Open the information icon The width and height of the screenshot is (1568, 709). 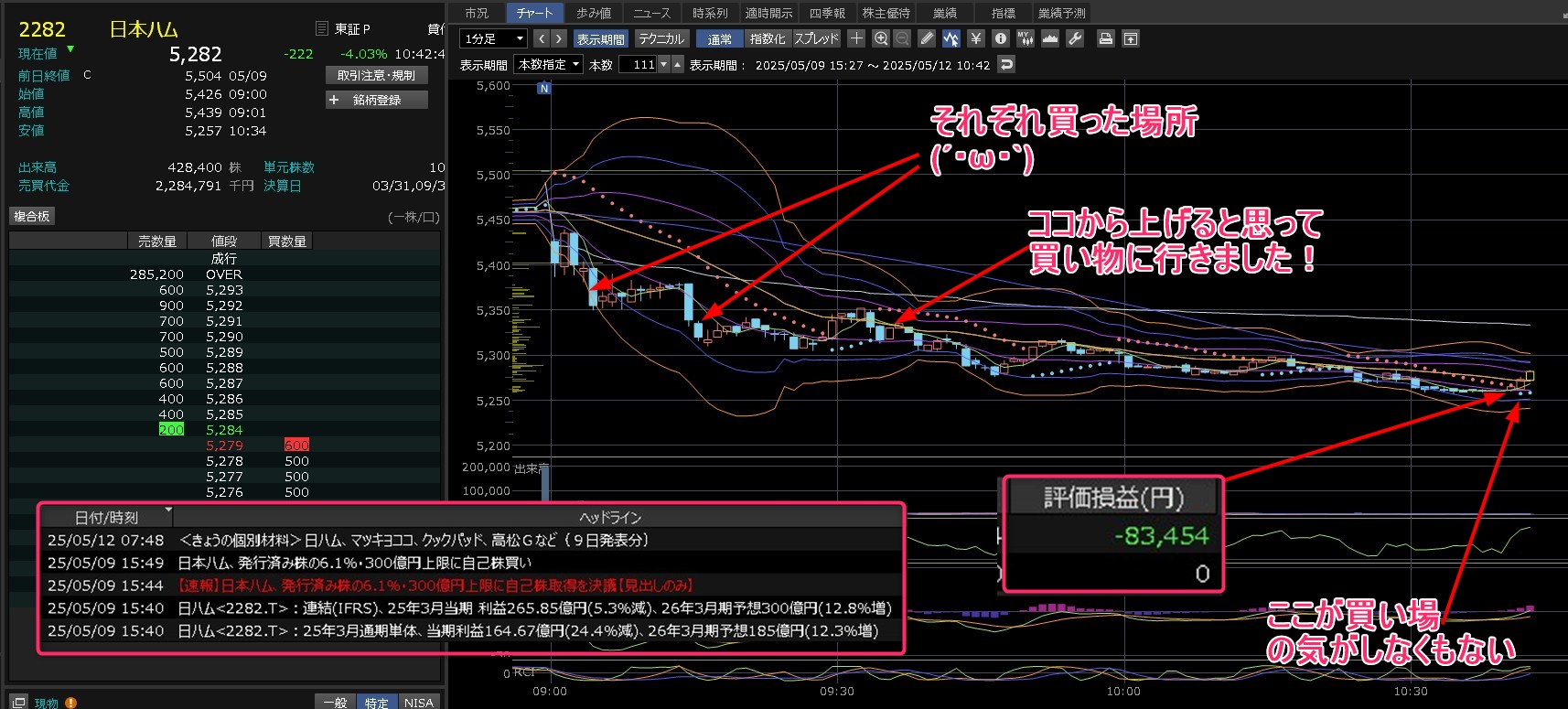[x=1001, y=38]
